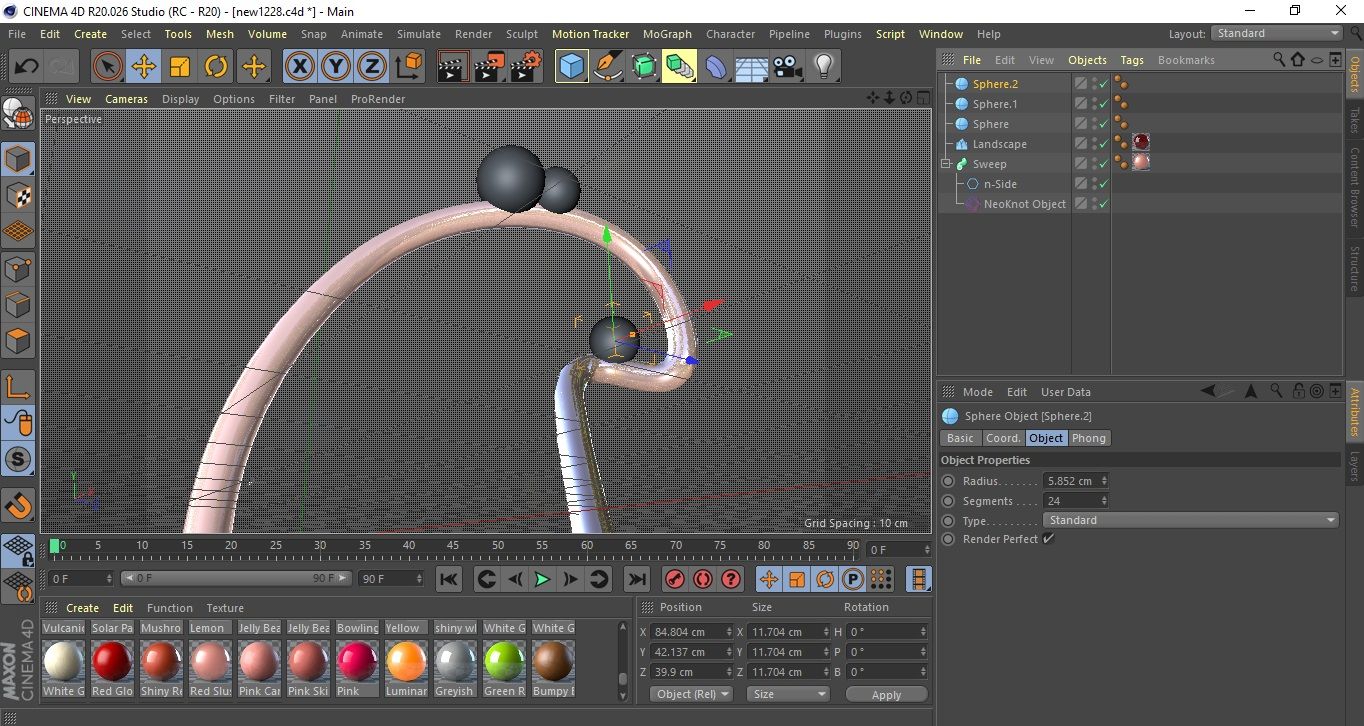This screenshot has height=726, width=1364.
Task: Select the Red Glossy material swatch
Action: (x=112, y=662)
